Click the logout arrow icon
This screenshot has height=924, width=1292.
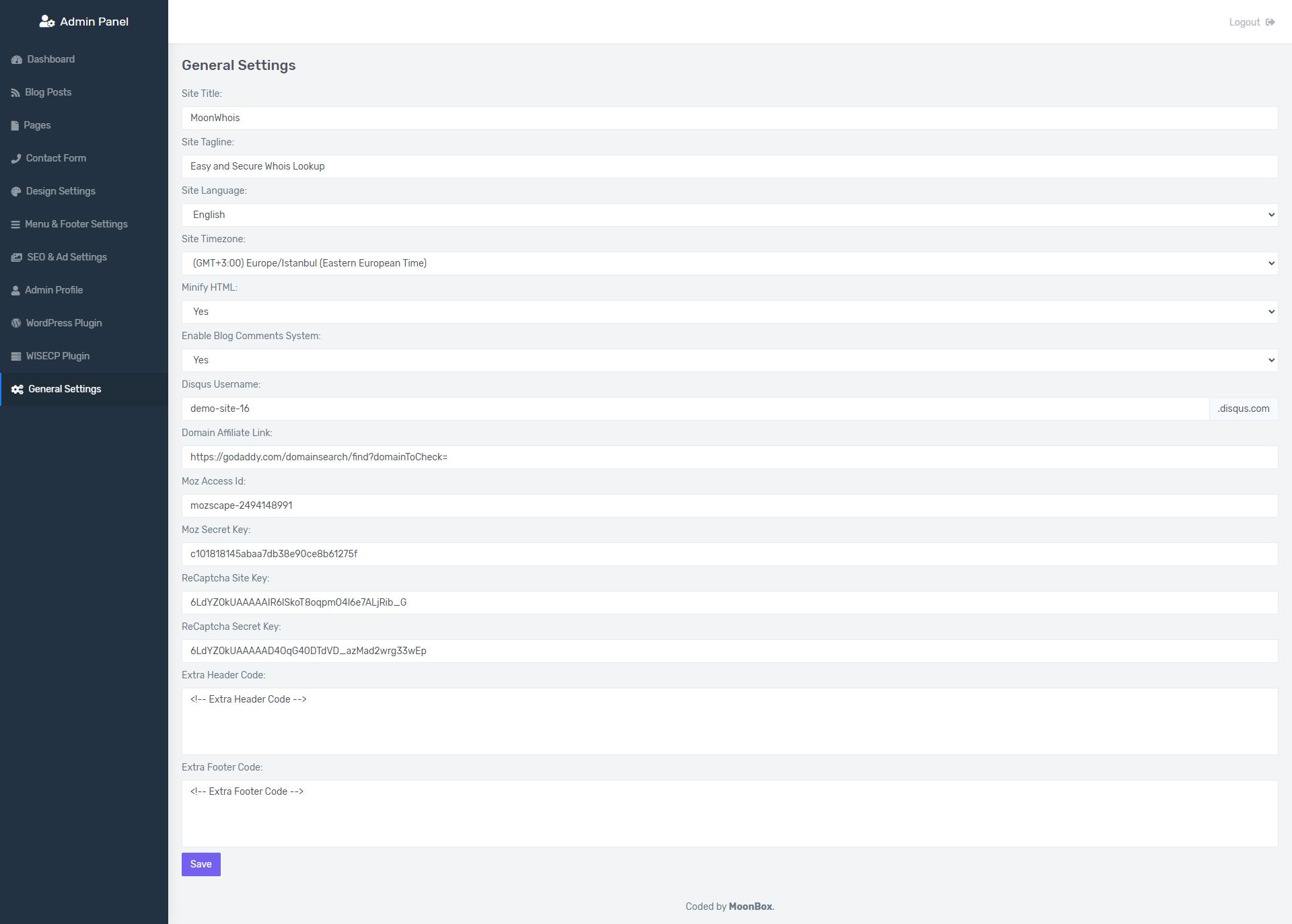coord(1270,22)
